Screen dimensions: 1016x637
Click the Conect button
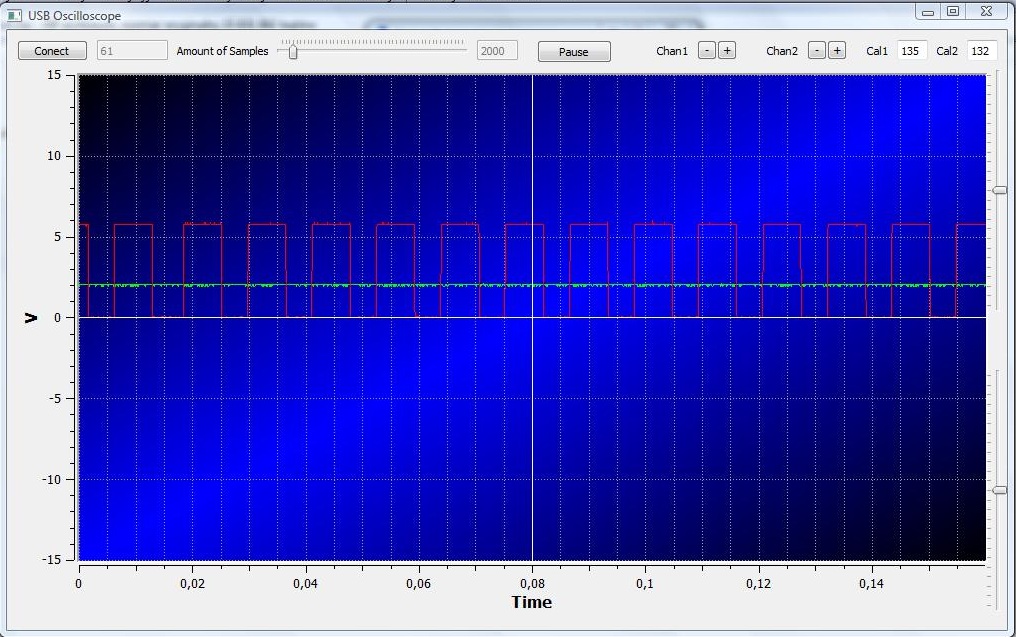pos(52,51)
